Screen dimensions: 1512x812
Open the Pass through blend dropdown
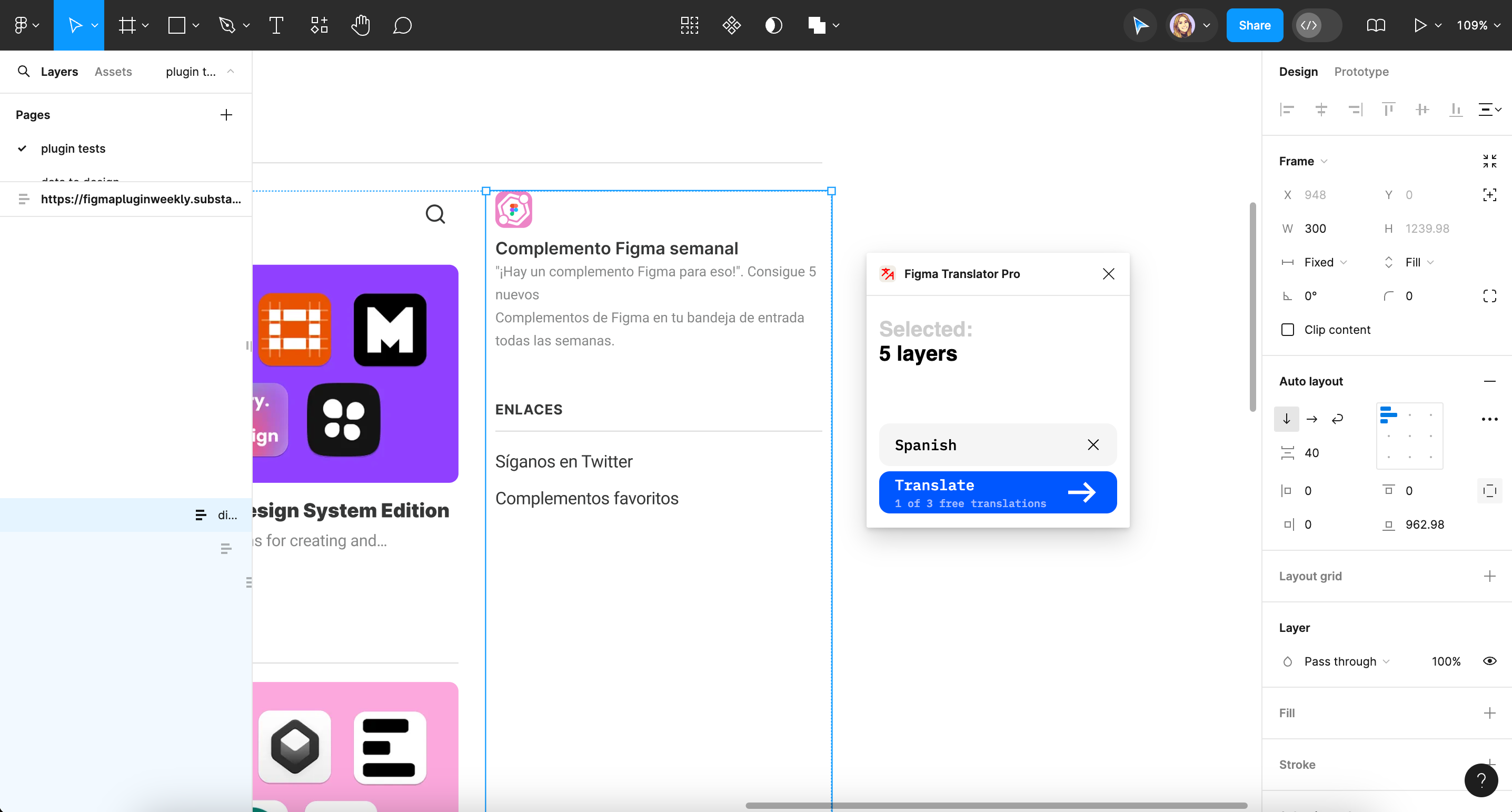tap(1346, 661)
